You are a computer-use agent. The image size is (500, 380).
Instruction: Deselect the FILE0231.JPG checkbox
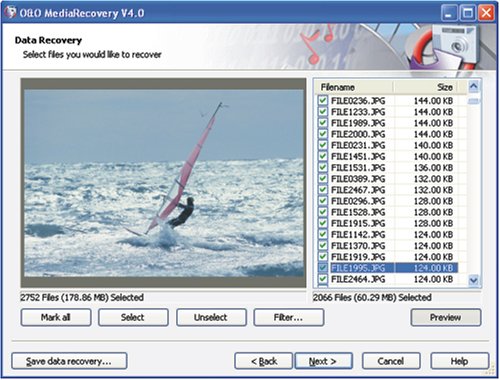pos(322,145)
